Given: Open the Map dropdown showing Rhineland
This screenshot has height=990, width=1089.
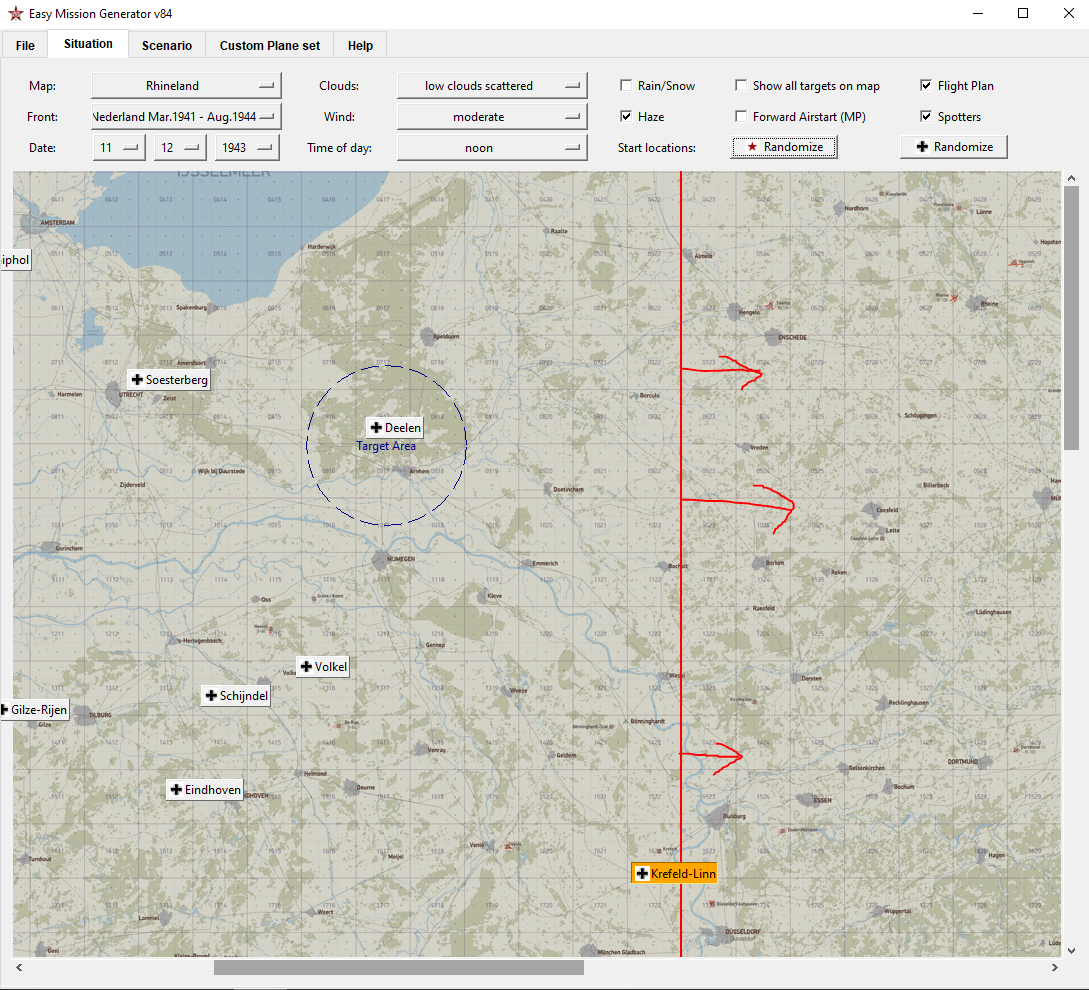Looking at the screenshot, I should tap(186, 85).
